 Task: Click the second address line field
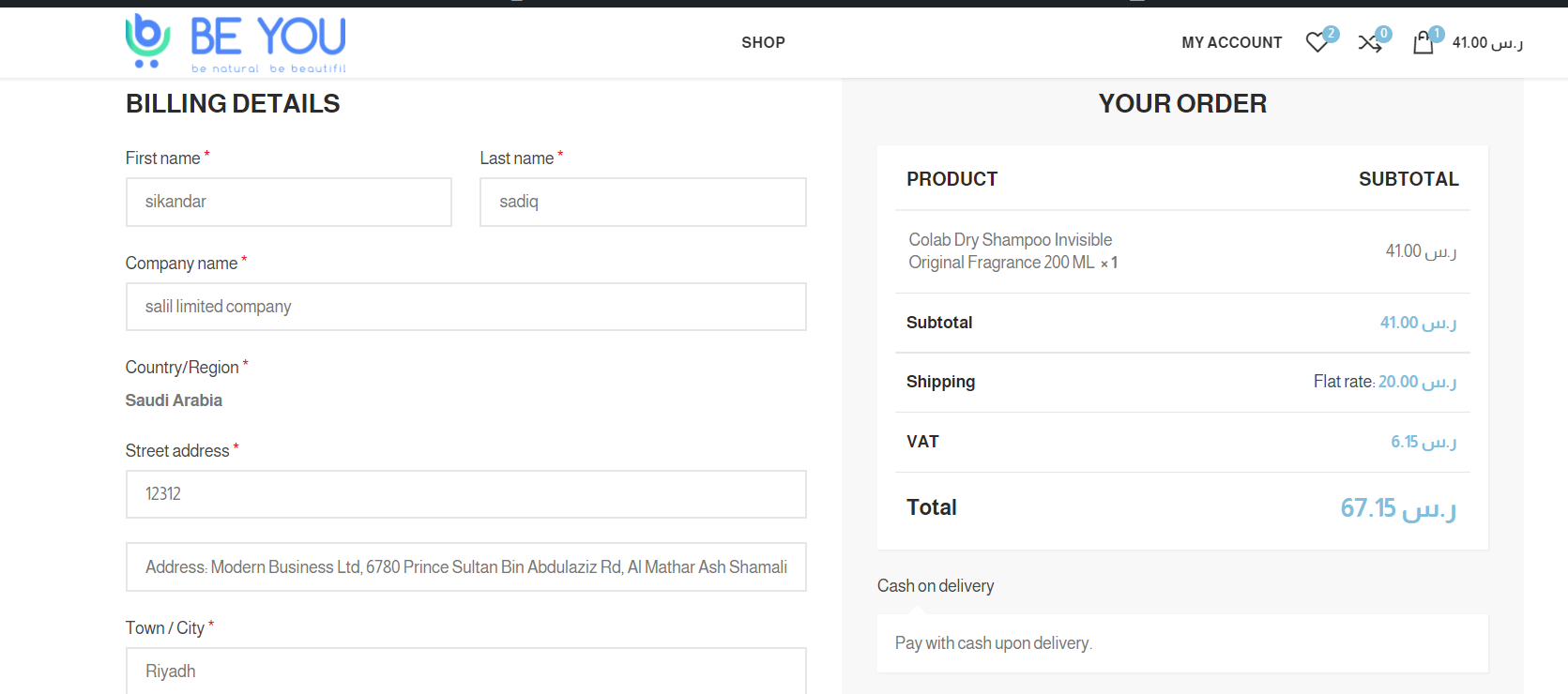[466, 567]
